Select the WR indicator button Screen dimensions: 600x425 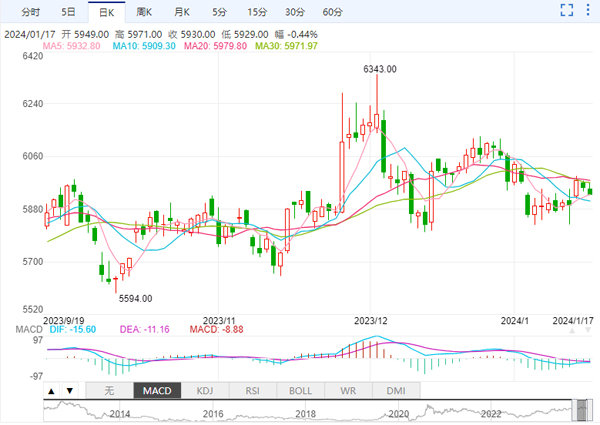pos(348,391)
